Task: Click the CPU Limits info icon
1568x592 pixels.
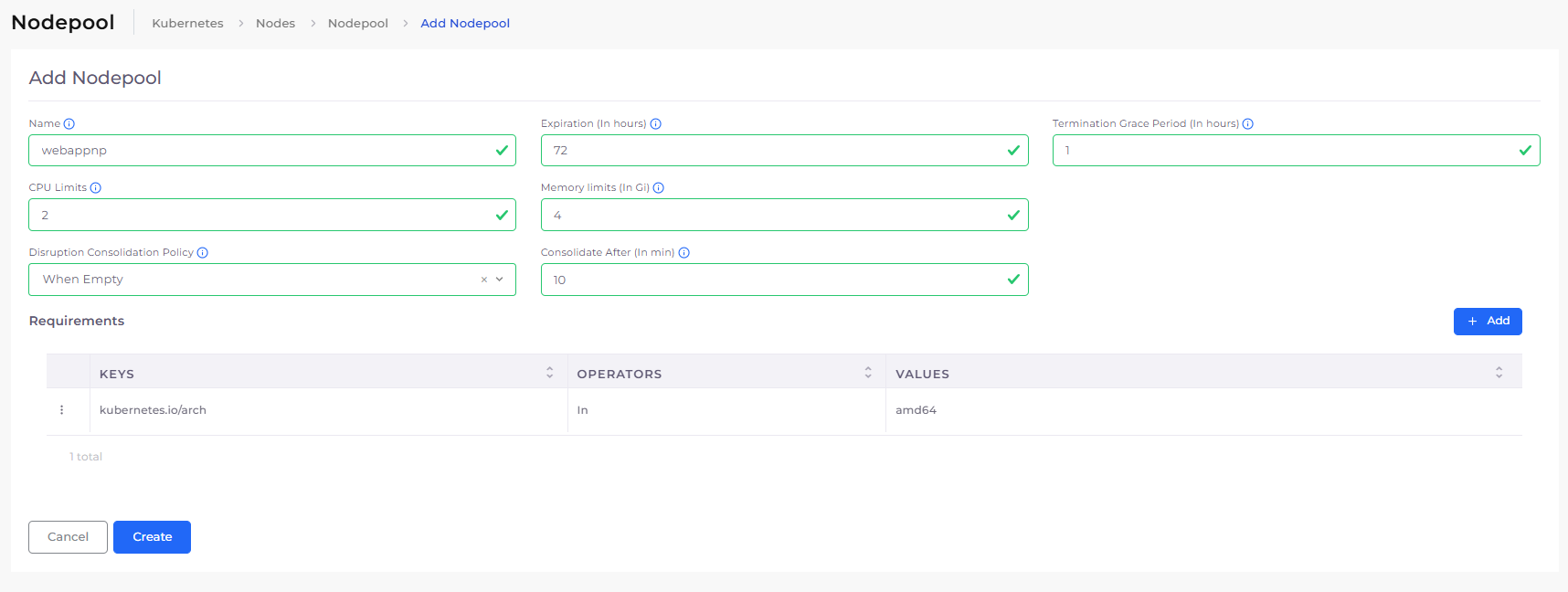Action: (96, 188)
